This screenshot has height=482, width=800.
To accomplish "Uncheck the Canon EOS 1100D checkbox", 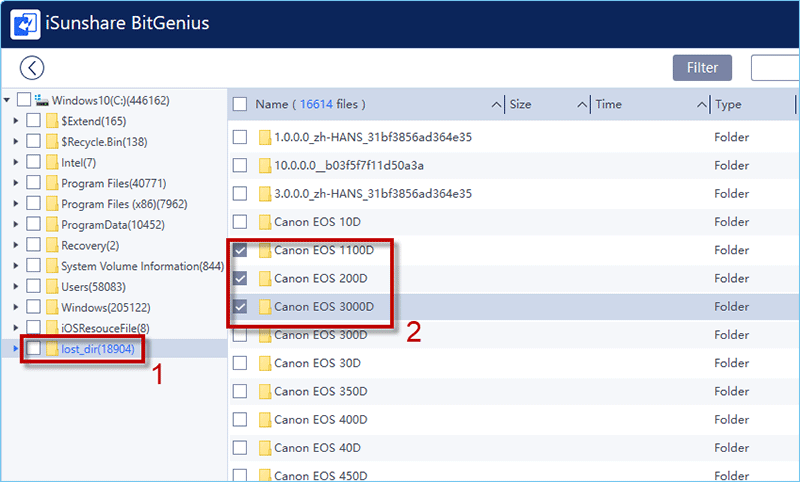I will [x=240, y=250].
